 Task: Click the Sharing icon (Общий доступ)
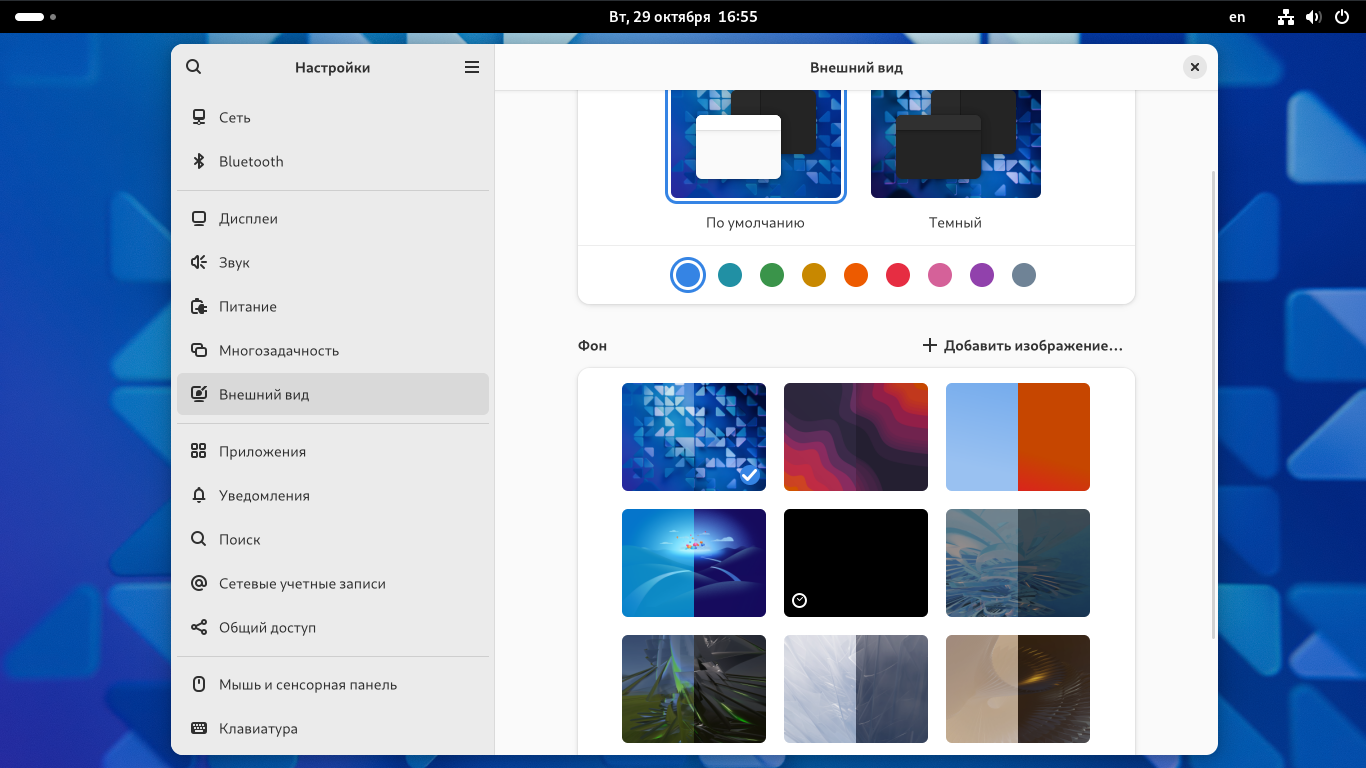[198, 627]
